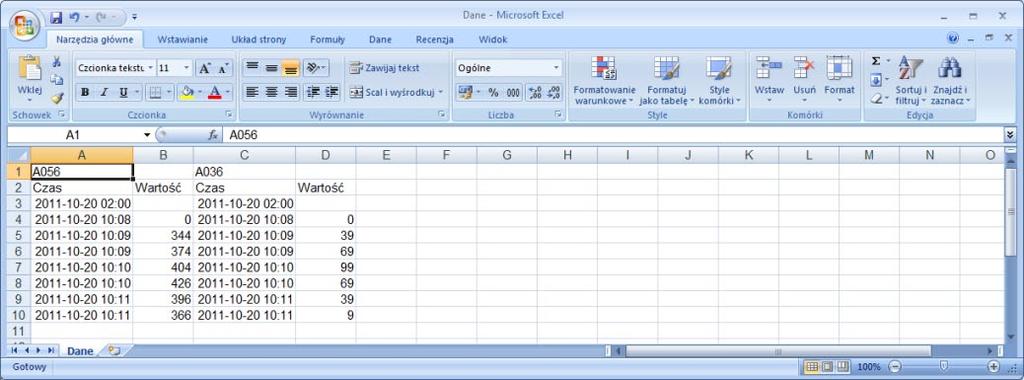Viewport: 1024px width, 380px height.
Task: Open Excel help question mark
Action: tap(953, 39)
